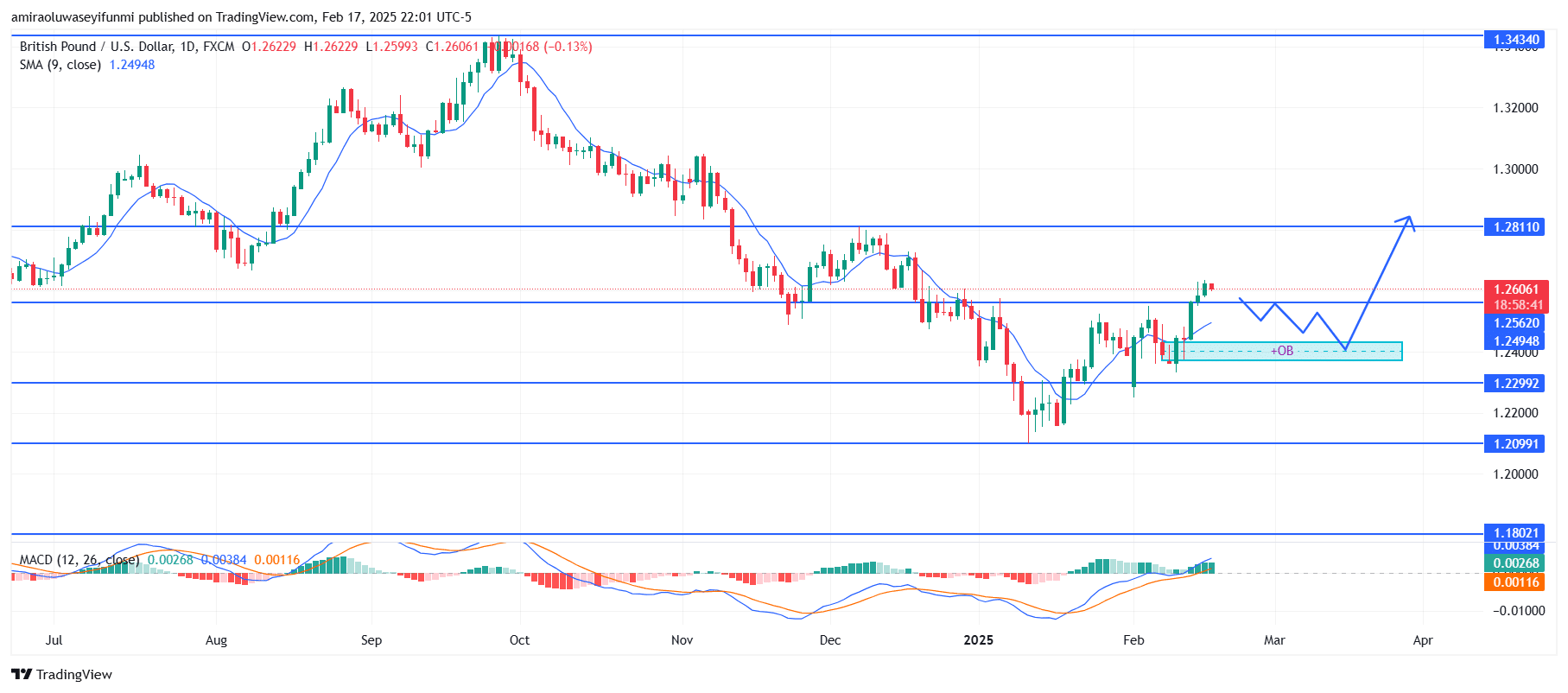1568x693 pixels.
Task: Click the Mar label on time axis
Action: pos(1274,640)
